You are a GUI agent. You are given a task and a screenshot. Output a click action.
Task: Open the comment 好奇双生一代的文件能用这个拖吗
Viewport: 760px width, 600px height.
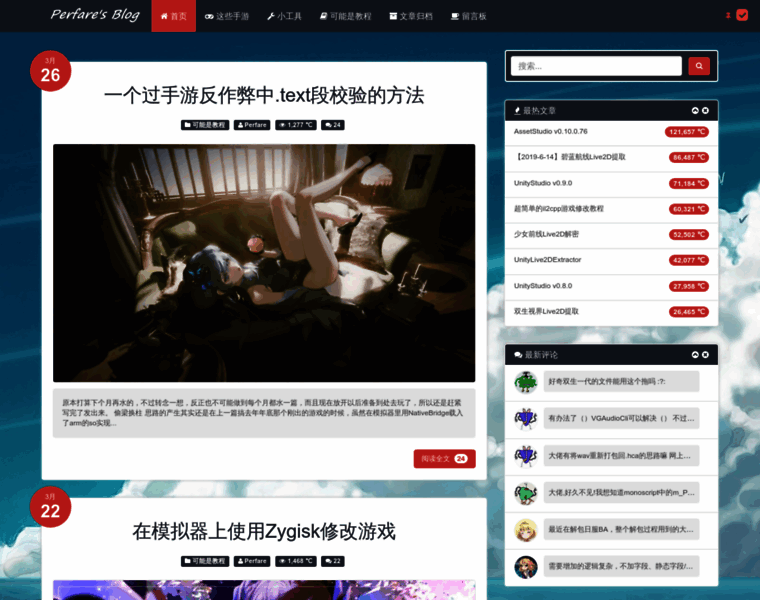(621, 381)
